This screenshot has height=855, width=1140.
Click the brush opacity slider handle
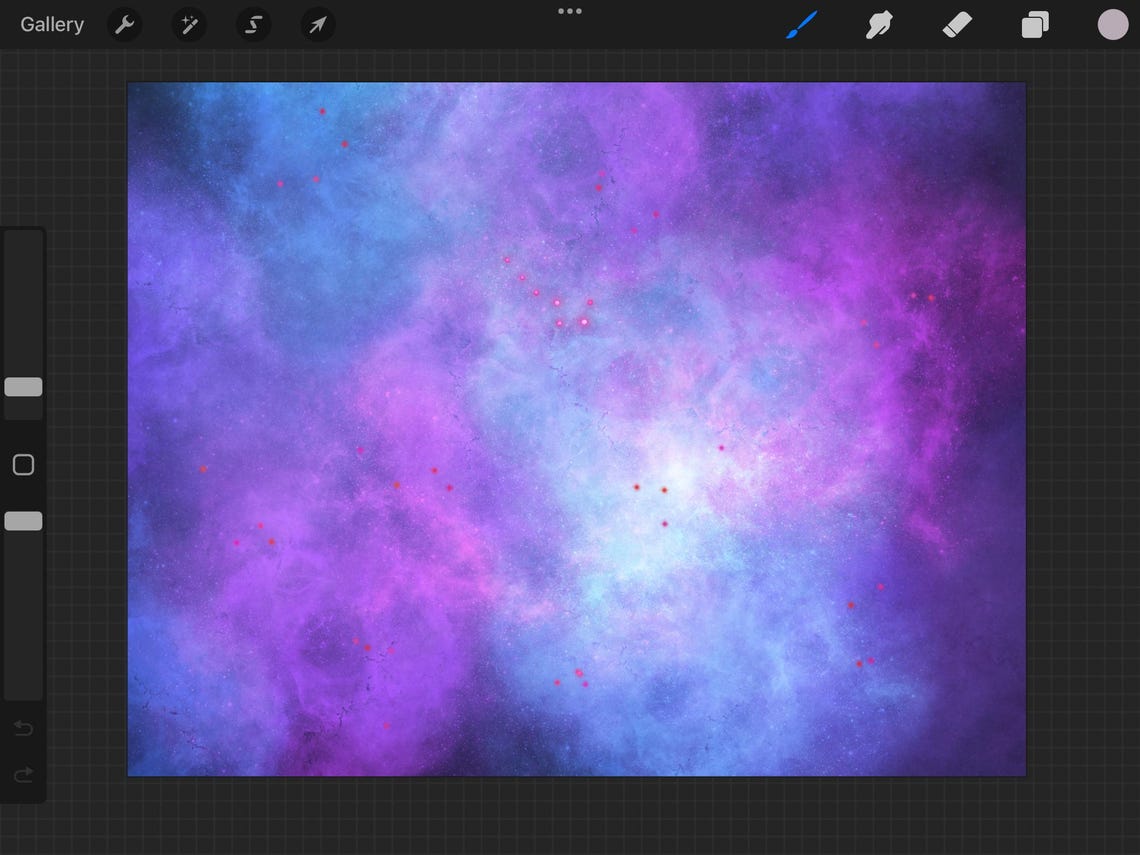pos(23,521)
